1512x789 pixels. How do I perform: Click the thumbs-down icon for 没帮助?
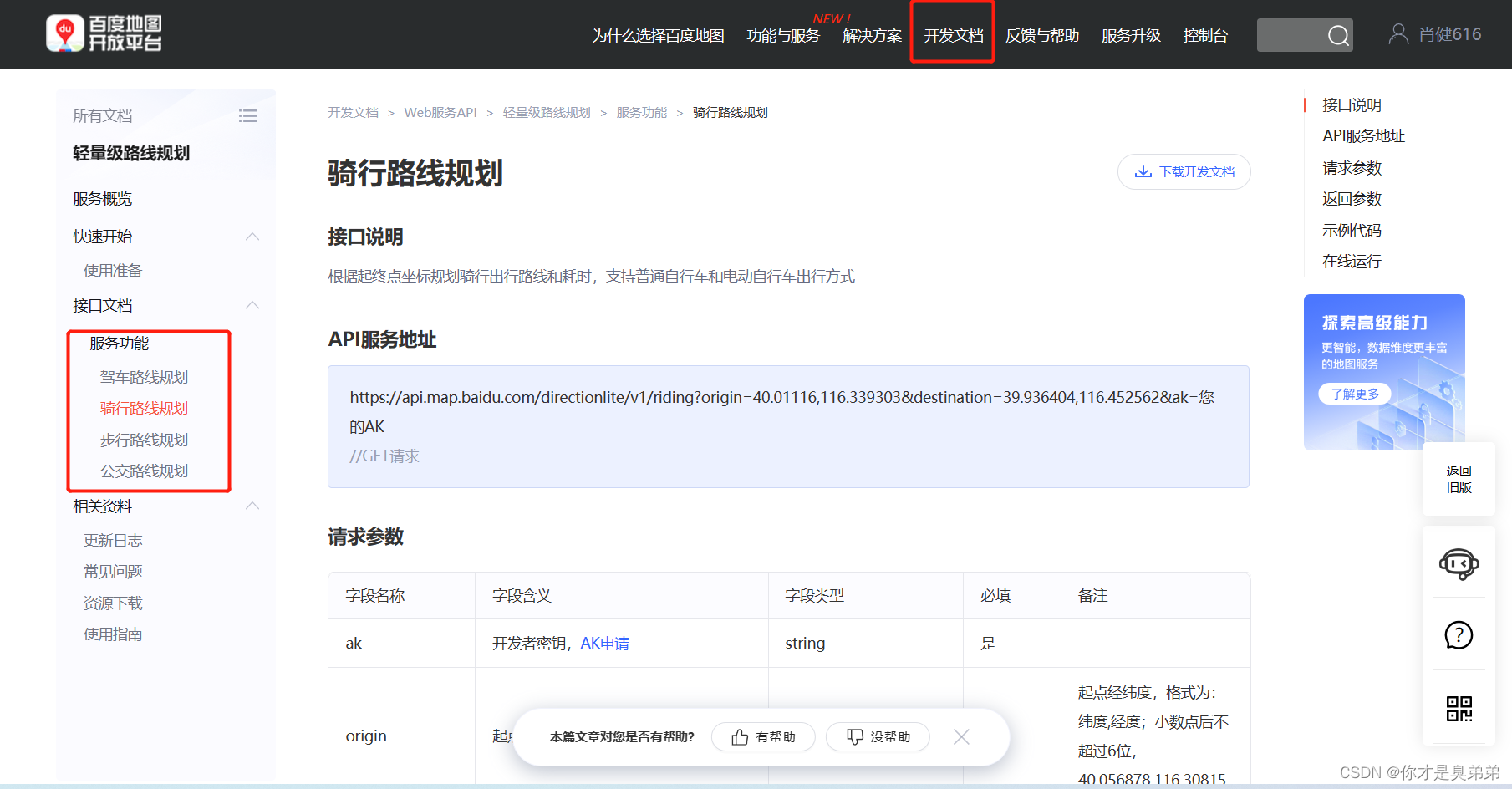point(855,736)
